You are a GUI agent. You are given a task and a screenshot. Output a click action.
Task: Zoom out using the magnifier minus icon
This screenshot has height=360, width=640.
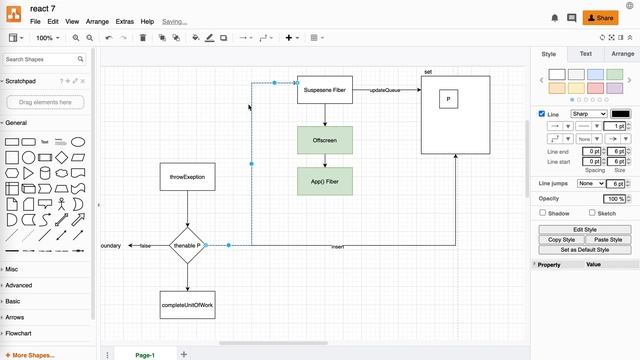click(89, 38)
